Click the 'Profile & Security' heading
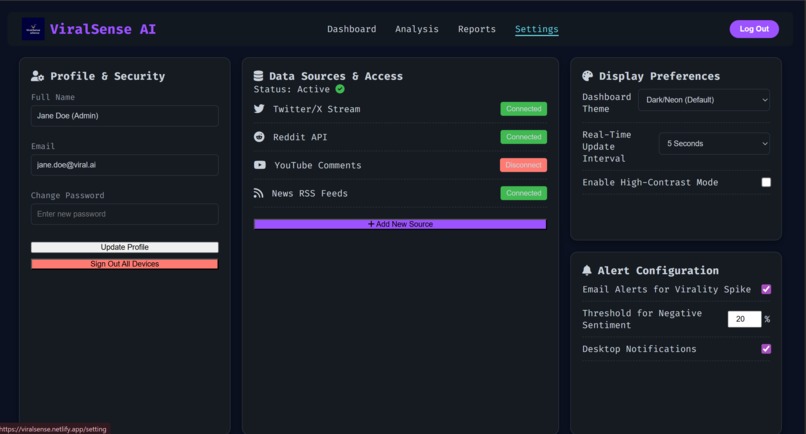The height and width of the screenshot is (434, 806). [x=107, y=76]
